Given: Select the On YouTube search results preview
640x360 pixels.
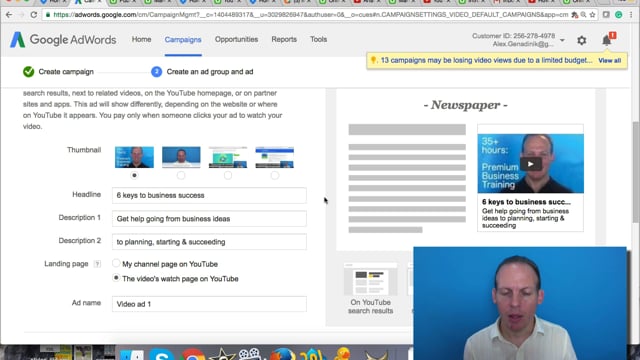Looking at the screenshot, I should point(371,288).
